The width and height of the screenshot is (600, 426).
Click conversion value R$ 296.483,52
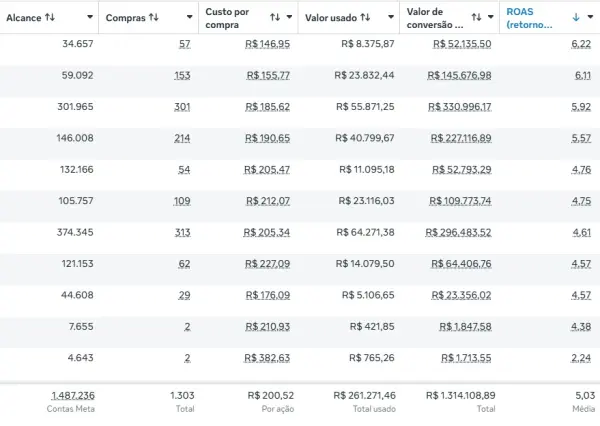[x=458, y=232]
